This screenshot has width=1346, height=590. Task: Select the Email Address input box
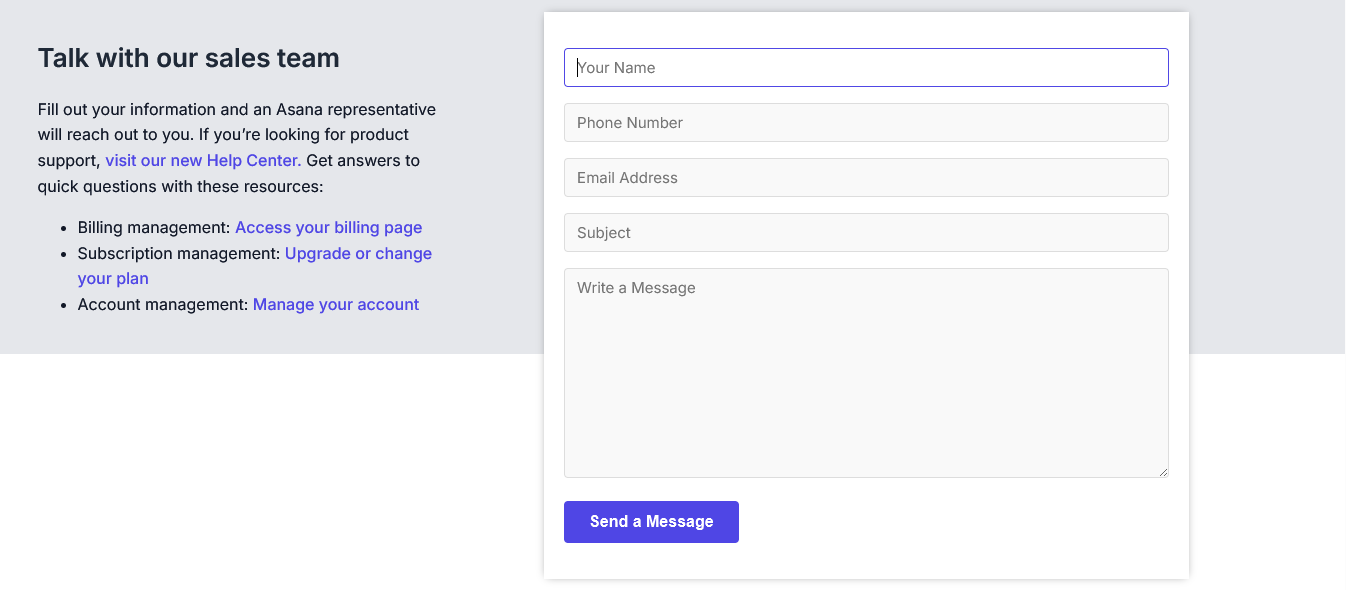[x=866, y=178]
